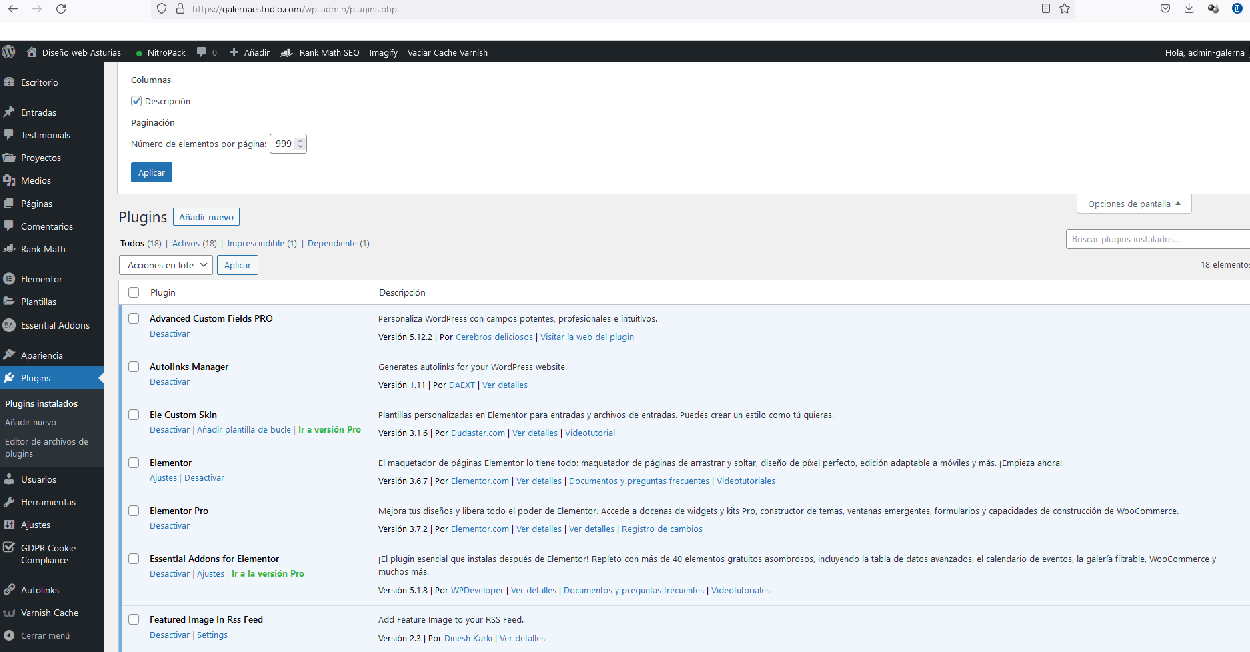Click the elements per page number field
Screen dimensions: 1250x652
(x=288, y=144)
